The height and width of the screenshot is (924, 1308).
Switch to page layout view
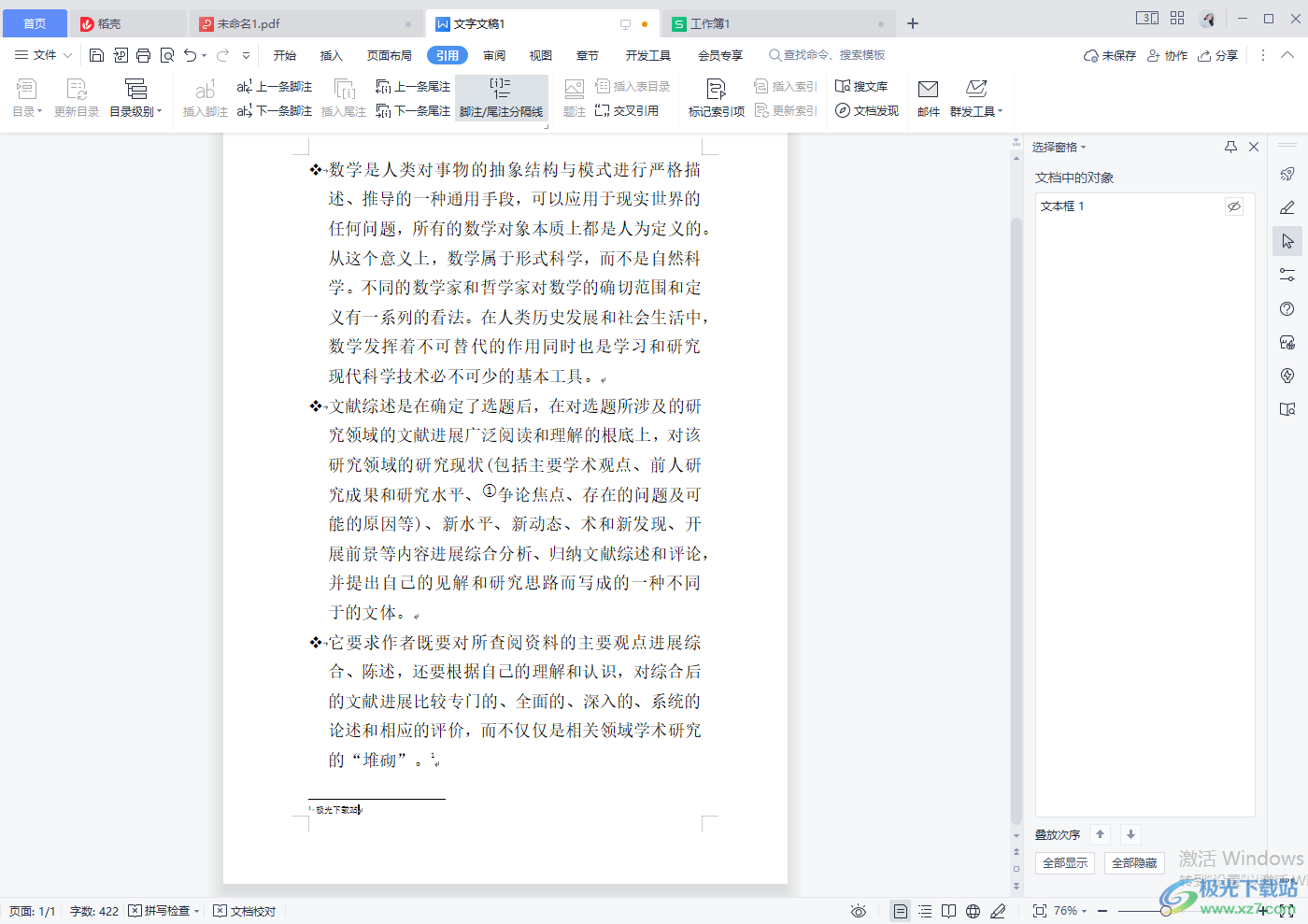[900, 911]
